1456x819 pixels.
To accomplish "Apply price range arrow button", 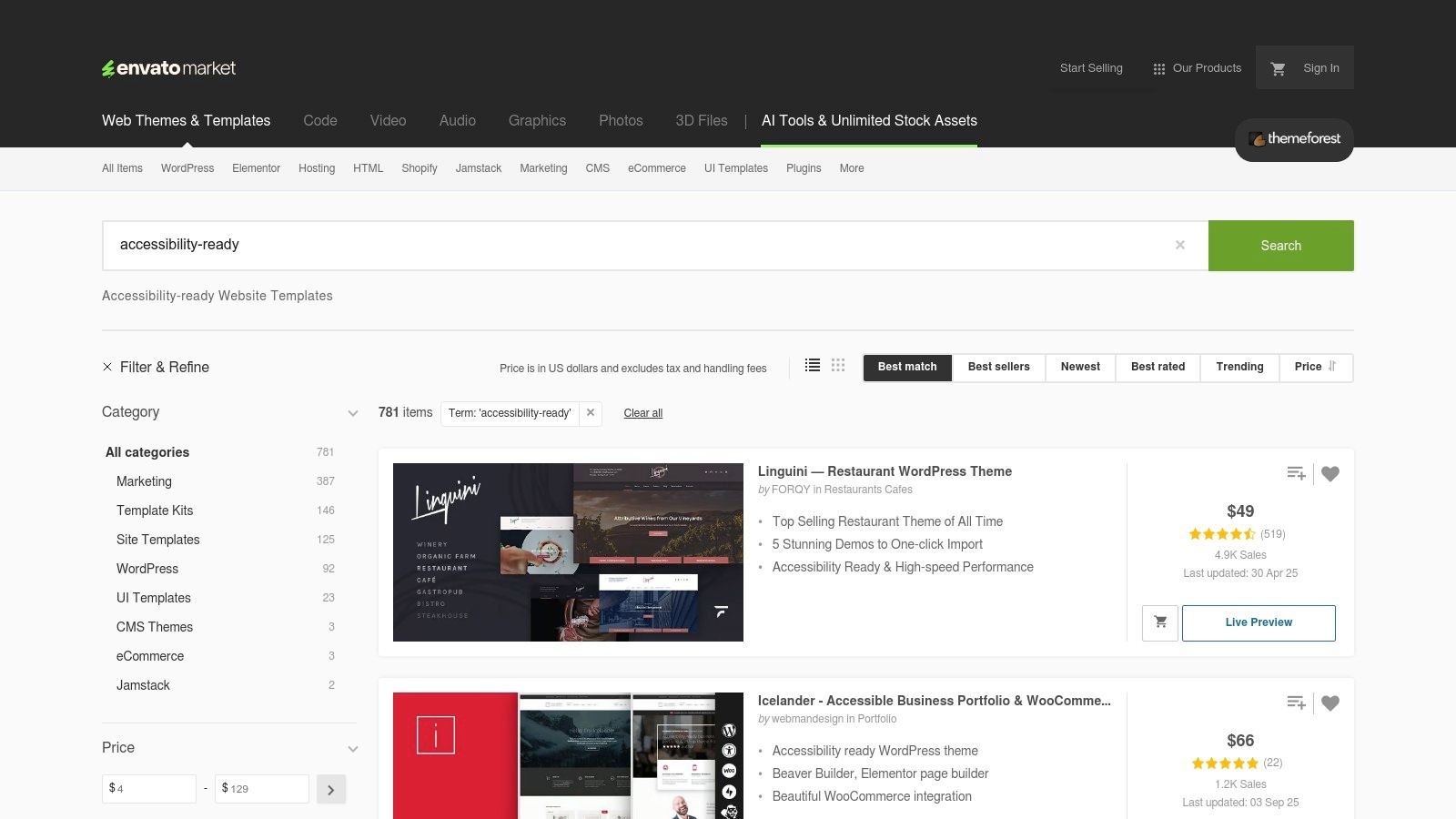I will 331,789.
